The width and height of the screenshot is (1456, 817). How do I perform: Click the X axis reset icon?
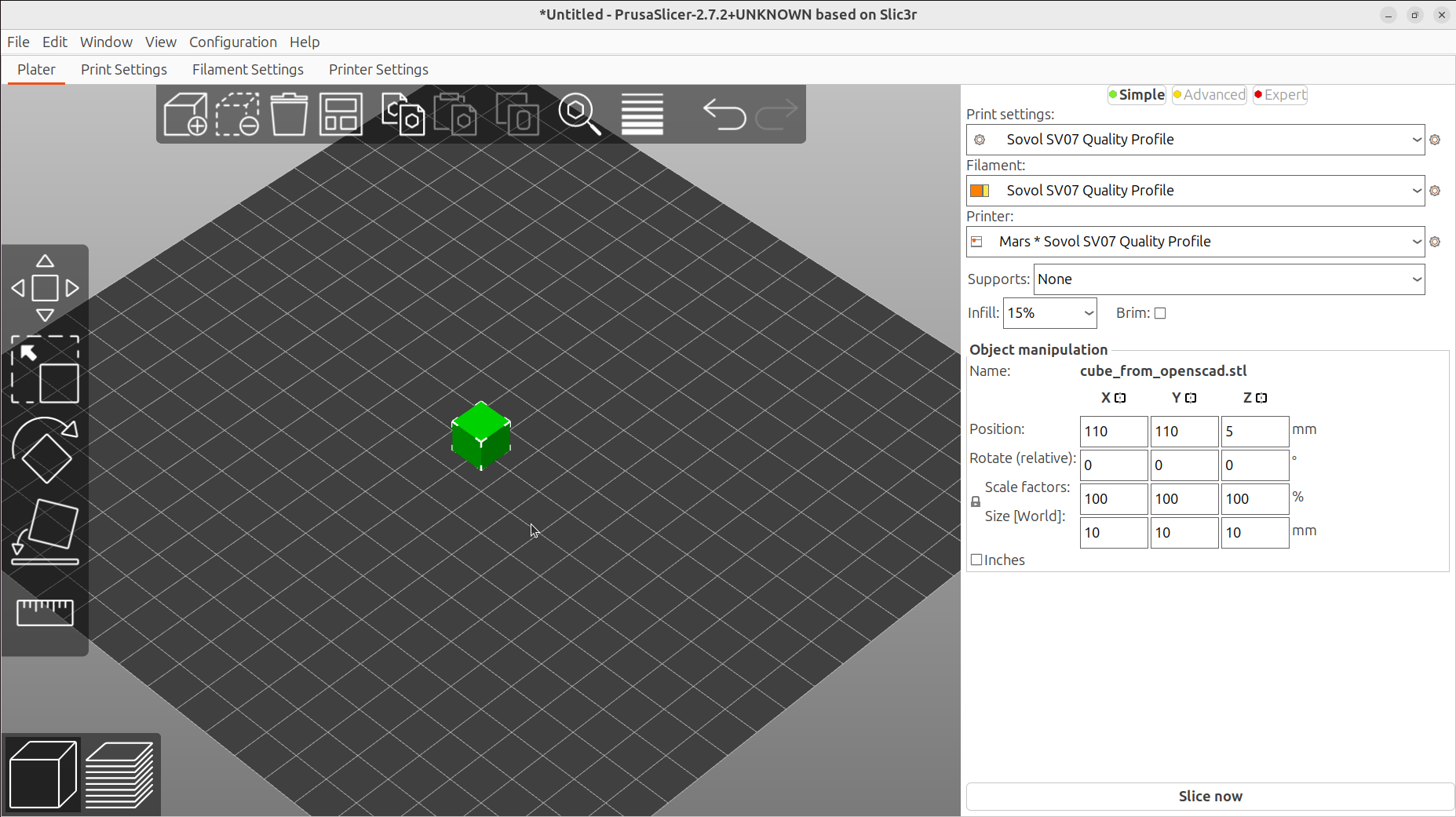(1121, 398)
